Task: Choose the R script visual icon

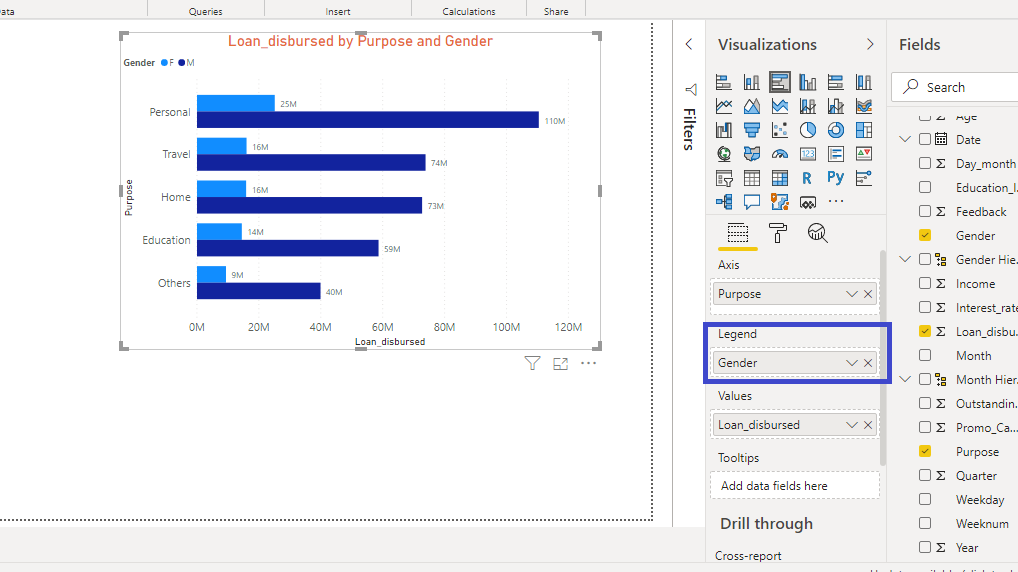Action: pyautogui.click(x=808, y=178)
